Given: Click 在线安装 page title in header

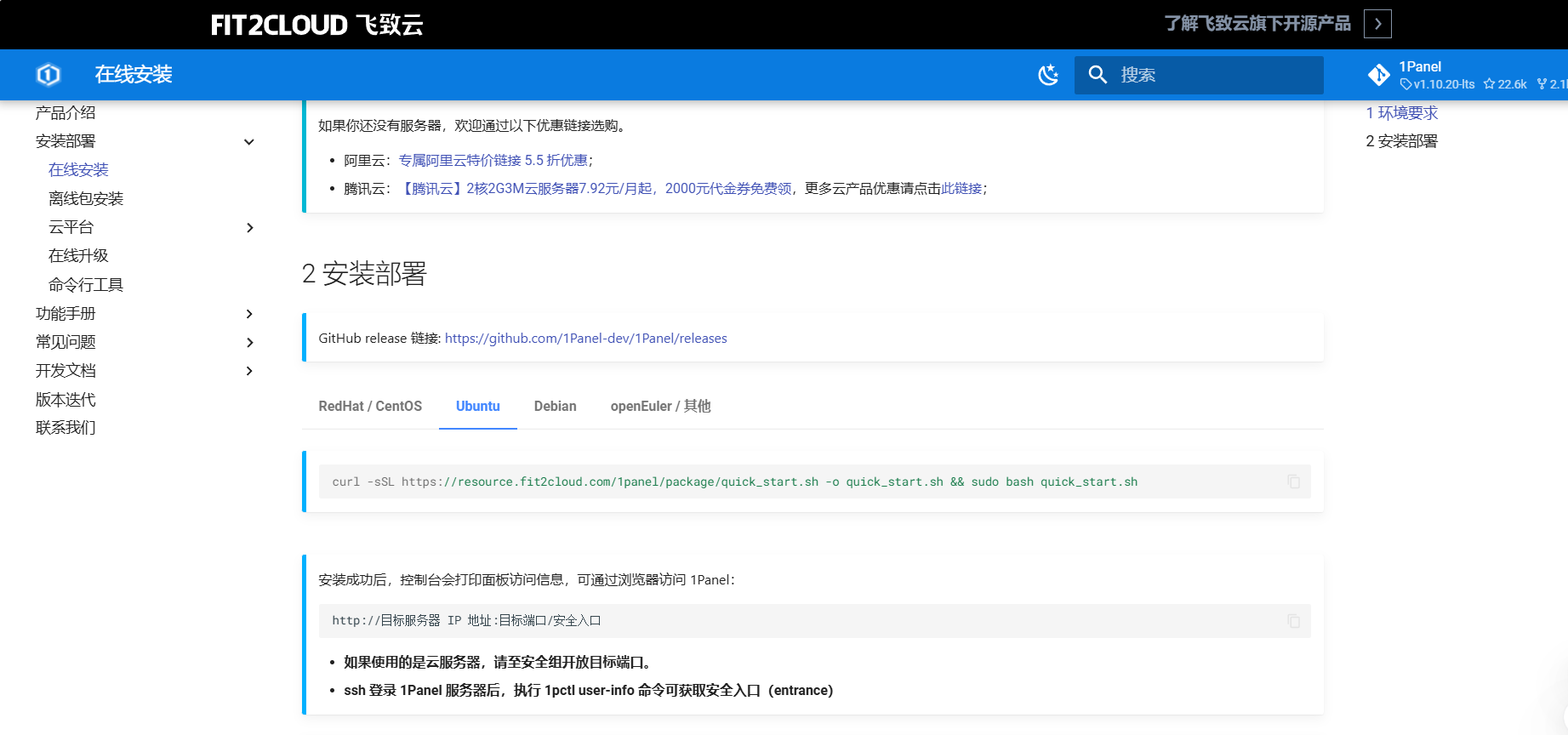Looking at the screenshot, I should (134, 75).
